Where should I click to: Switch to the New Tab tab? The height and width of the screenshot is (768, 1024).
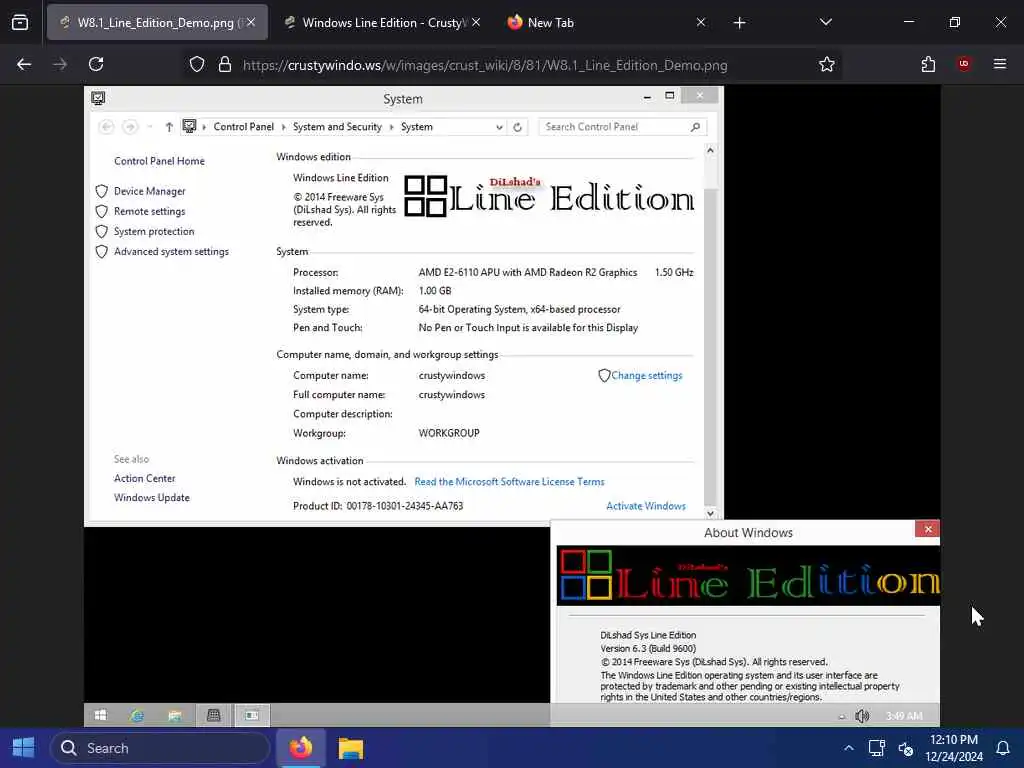[x=604, y=23]
